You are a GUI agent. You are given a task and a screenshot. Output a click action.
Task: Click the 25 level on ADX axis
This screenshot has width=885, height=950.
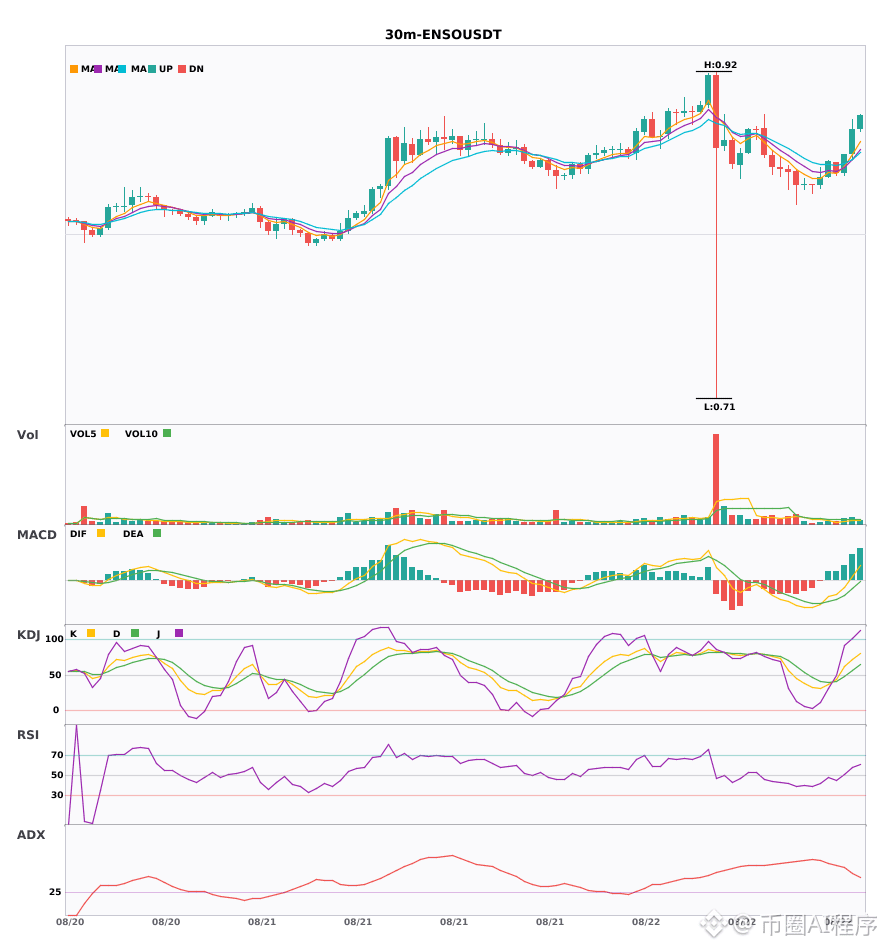55,892
